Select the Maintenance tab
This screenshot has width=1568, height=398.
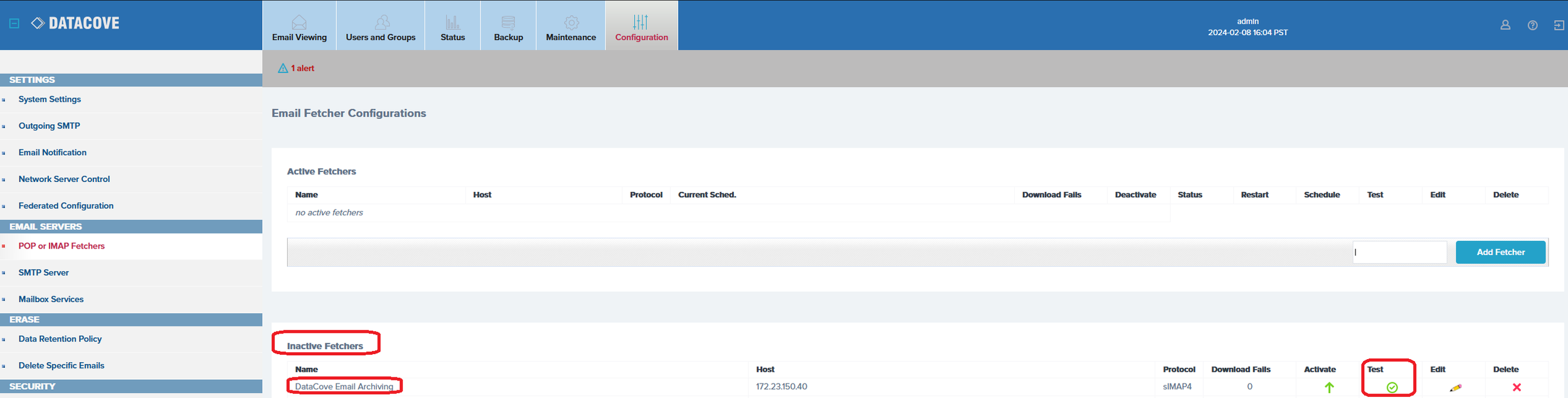[x=571, y=25]
